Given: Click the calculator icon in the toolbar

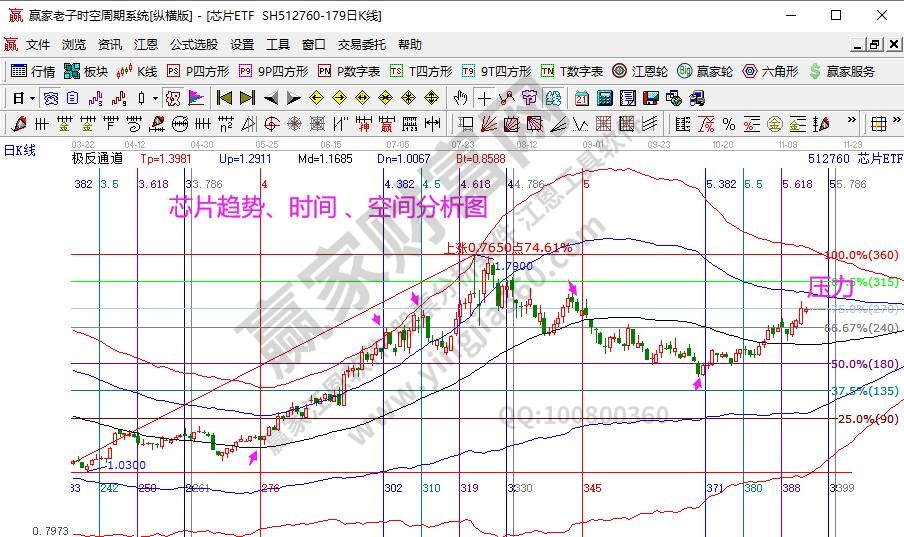Looking at the screenshot, I should coord(605,98).
